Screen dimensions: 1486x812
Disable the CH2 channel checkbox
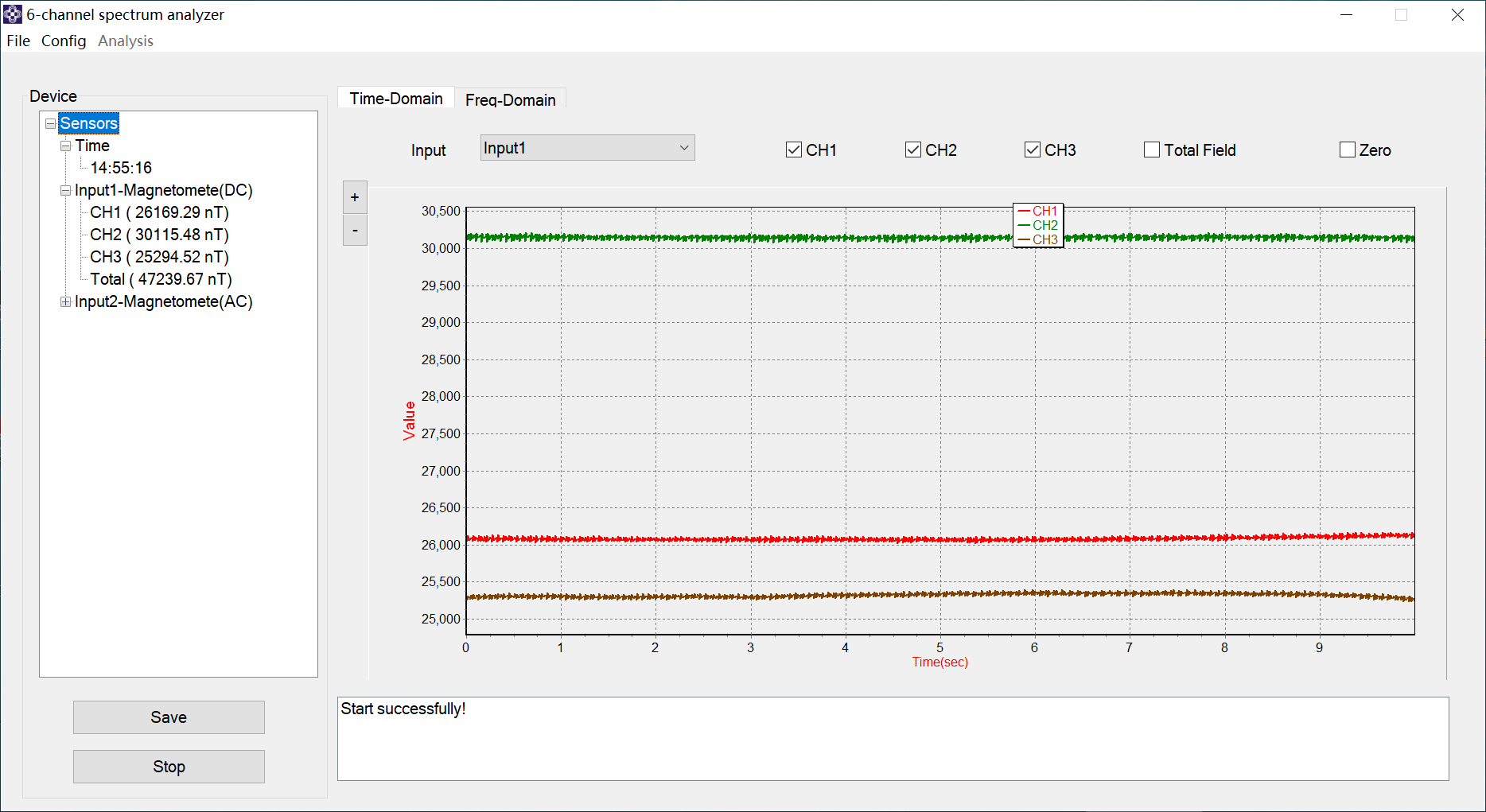[x=913, y=150]
